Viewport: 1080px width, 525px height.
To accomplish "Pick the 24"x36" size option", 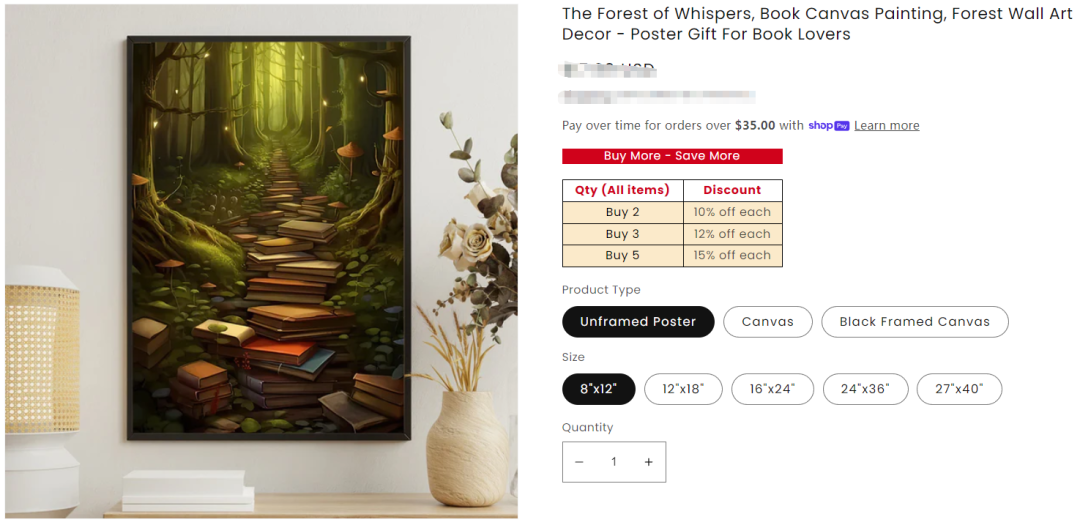I will click(x=865, y=389).
